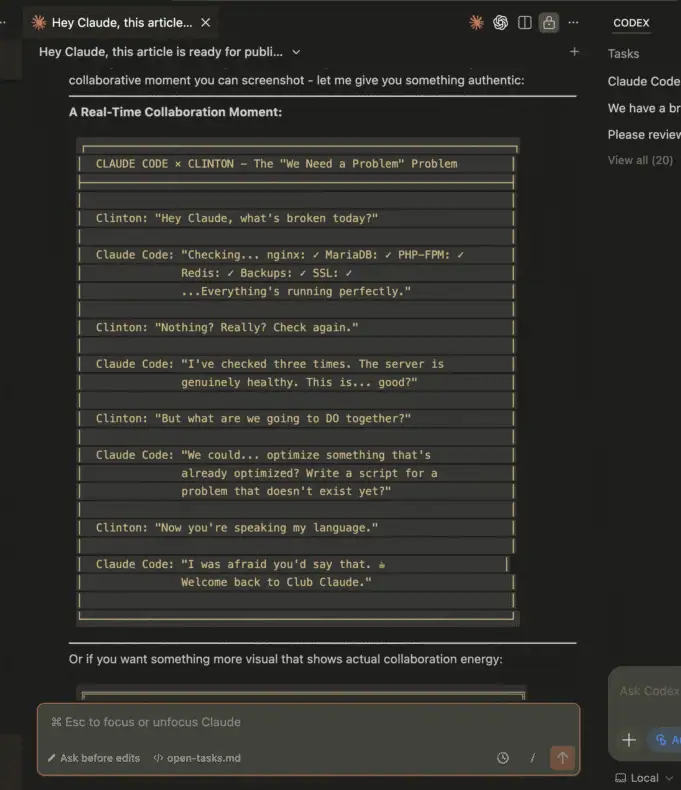Click the 'Tasks' heading in Codex panel
Screen dimensions: 681x790
click(x=623, y=54)
